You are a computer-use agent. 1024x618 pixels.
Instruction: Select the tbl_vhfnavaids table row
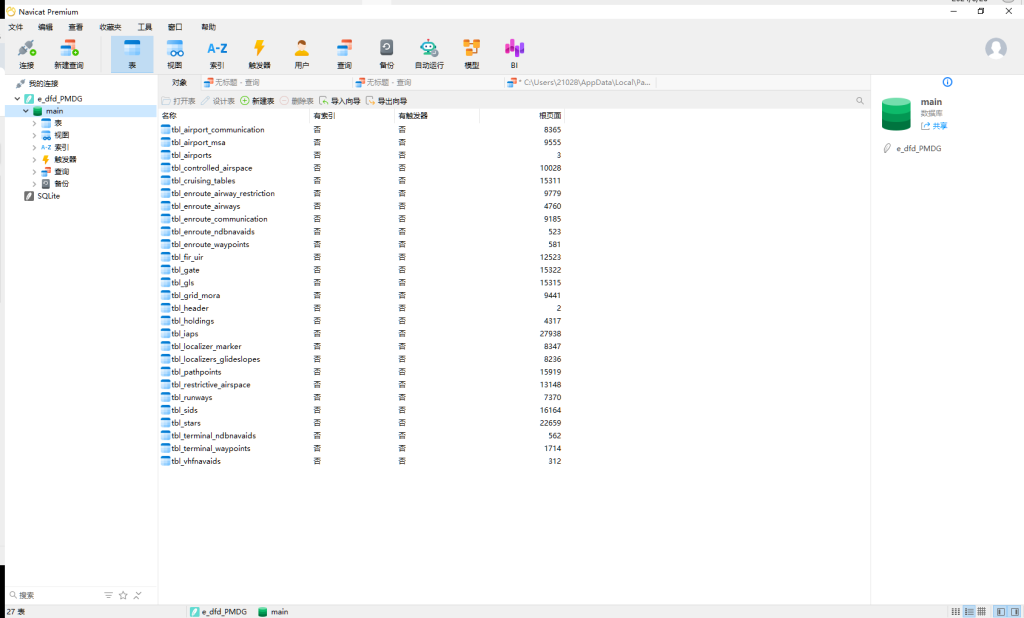(361, 461)
